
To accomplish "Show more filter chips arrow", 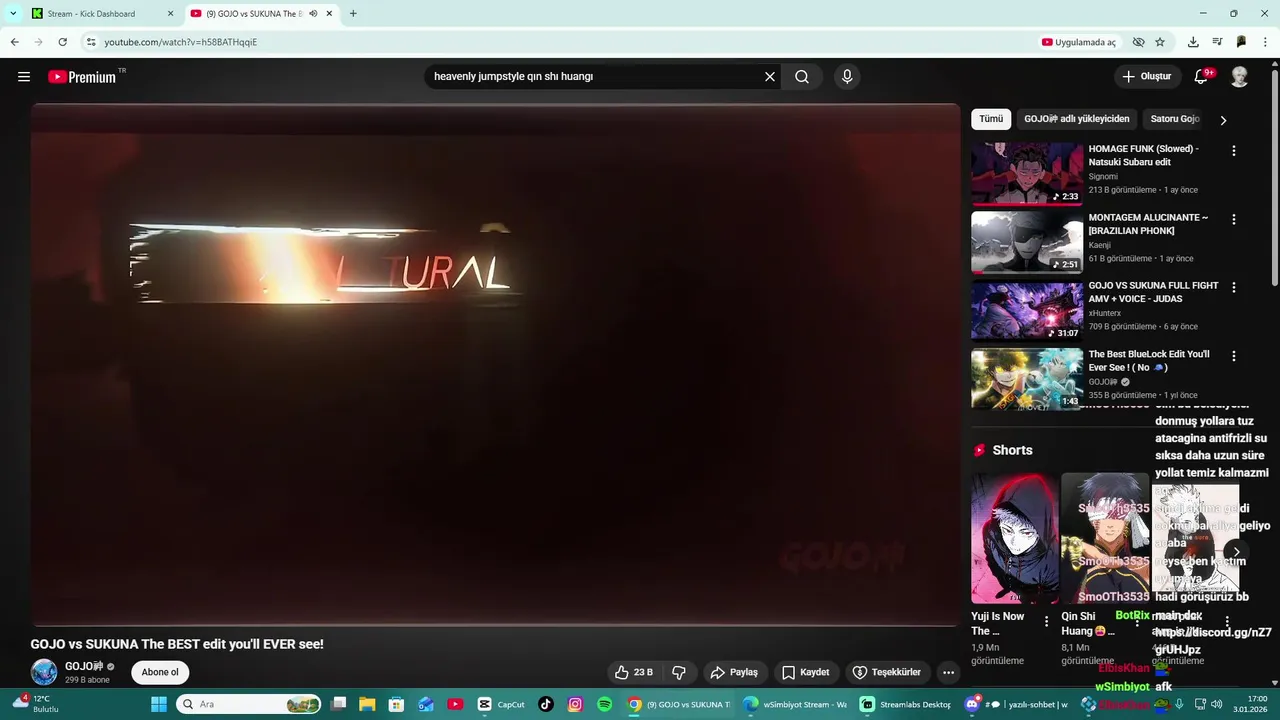I will (1223, 120).
